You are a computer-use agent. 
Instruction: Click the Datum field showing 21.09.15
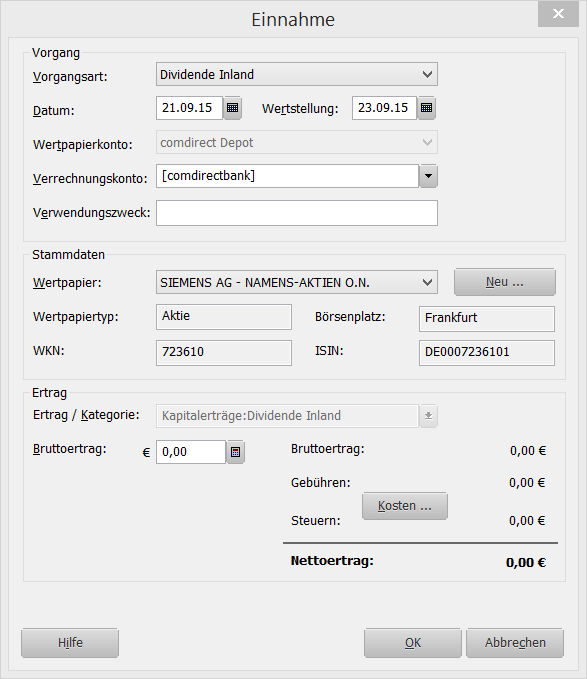[x=189, y=108]
